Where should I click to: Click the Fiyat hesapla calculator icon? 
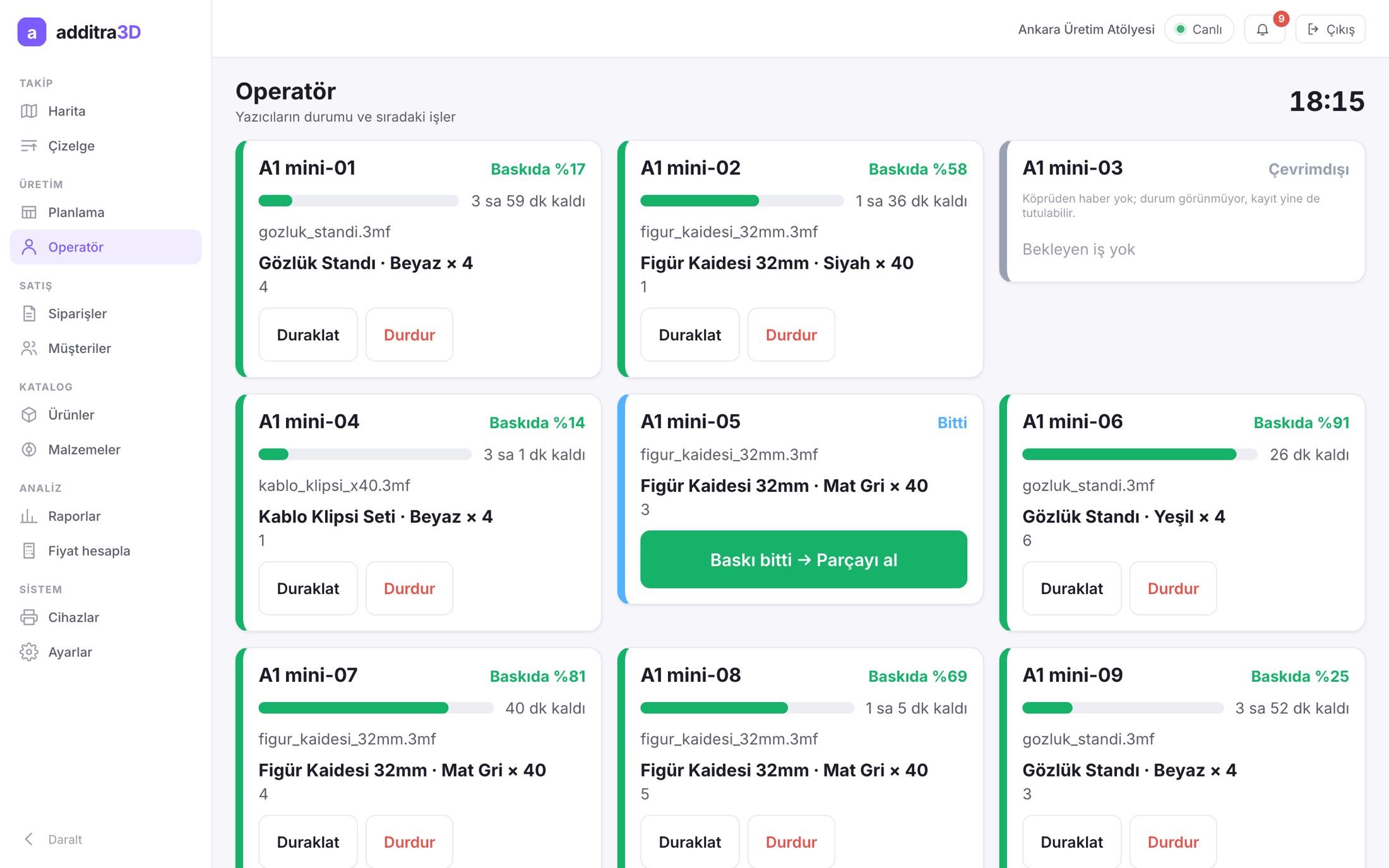pos(29,551)
